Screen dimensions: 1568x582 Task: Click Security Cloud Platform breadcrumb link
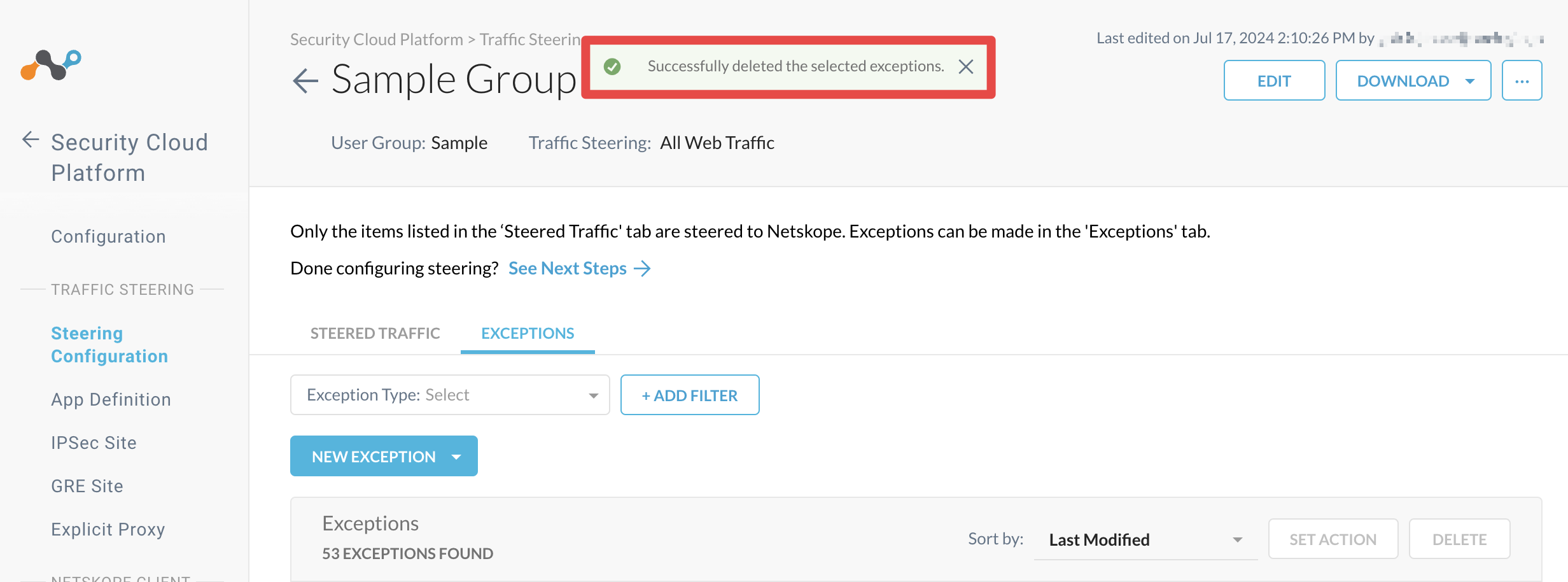[x=377, y=39]
